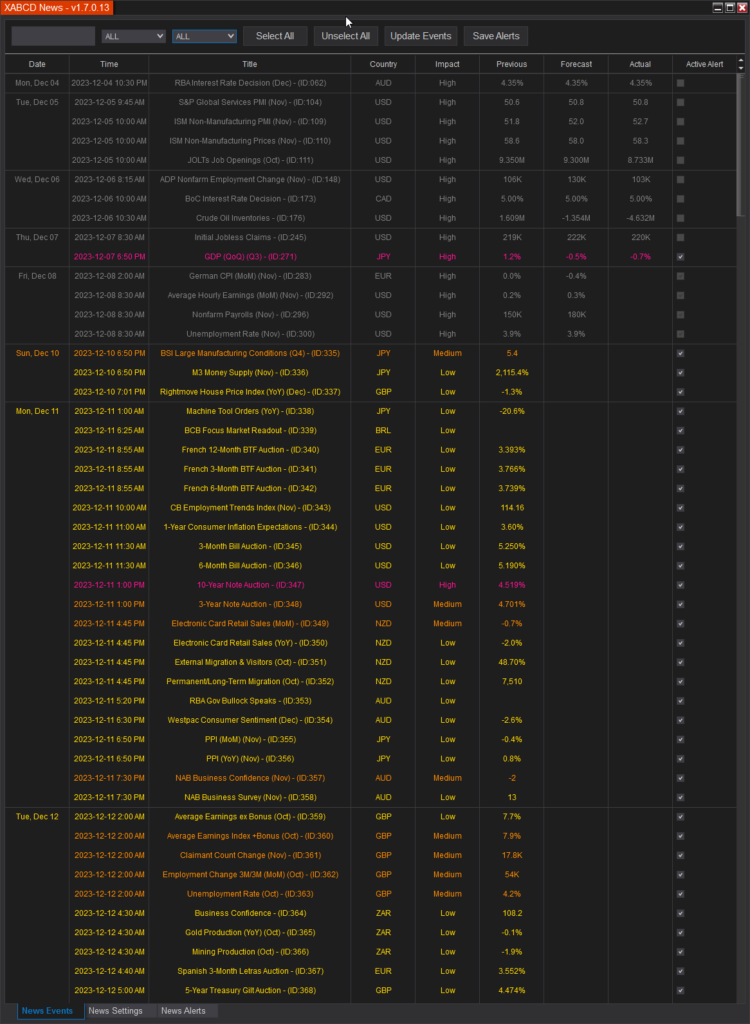
Task: Click the 48.70% previous value
Action: pyautogui.click(x=512, y=662)
